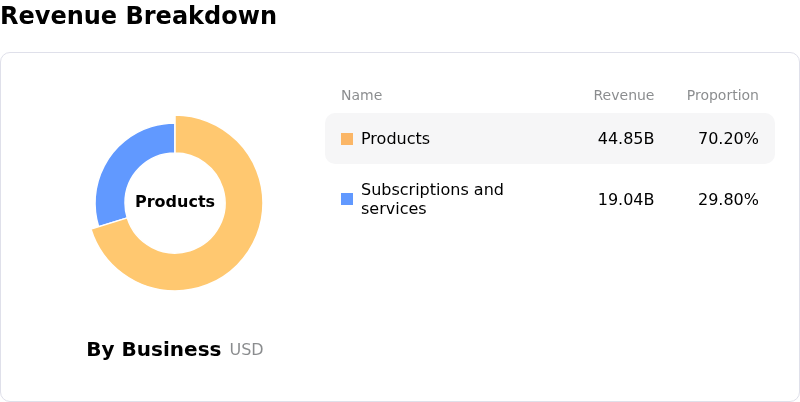
Task: Click the Proportion column header
Action: [x=722, y=95]
